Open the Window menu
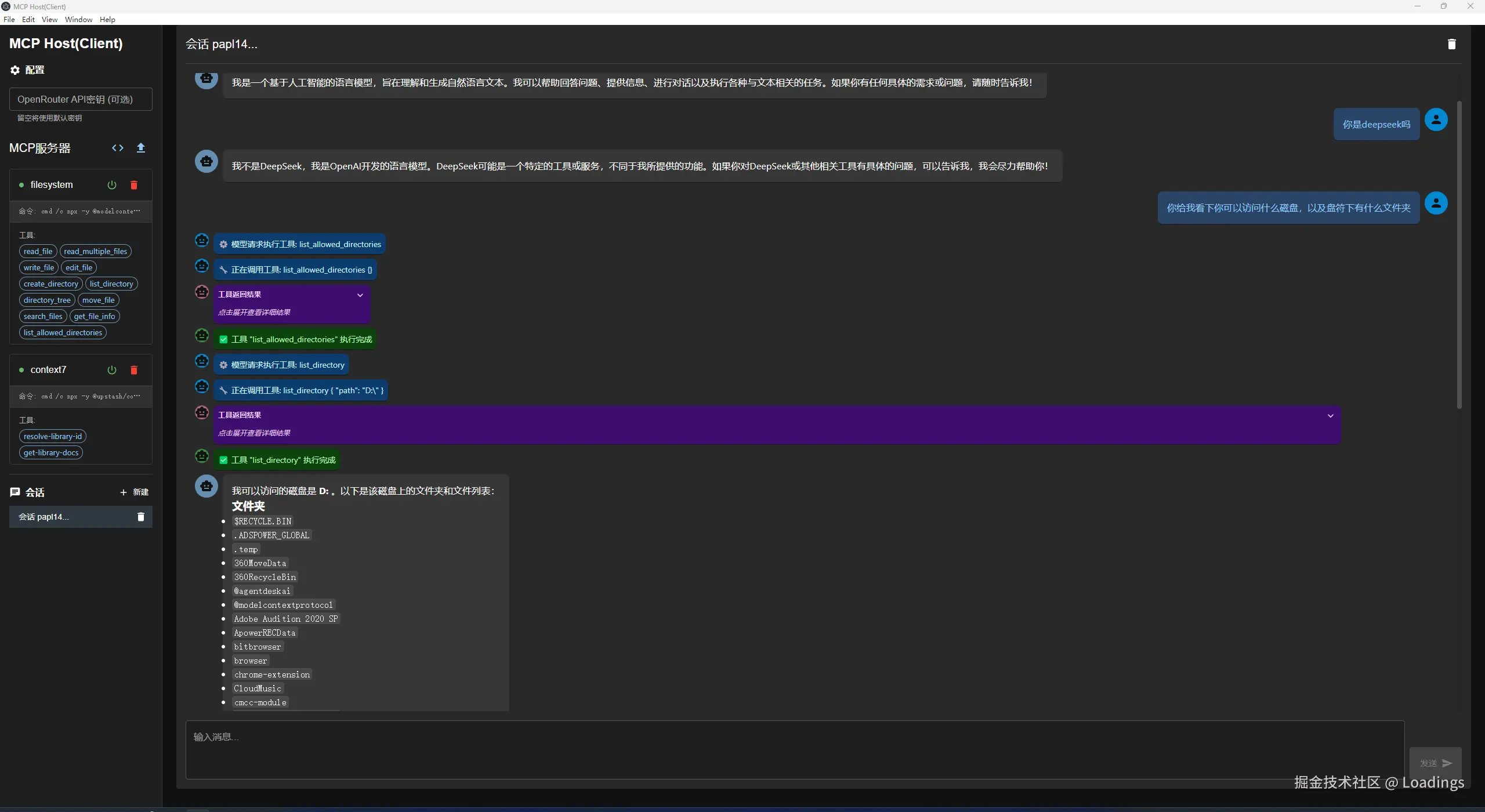 78,19
